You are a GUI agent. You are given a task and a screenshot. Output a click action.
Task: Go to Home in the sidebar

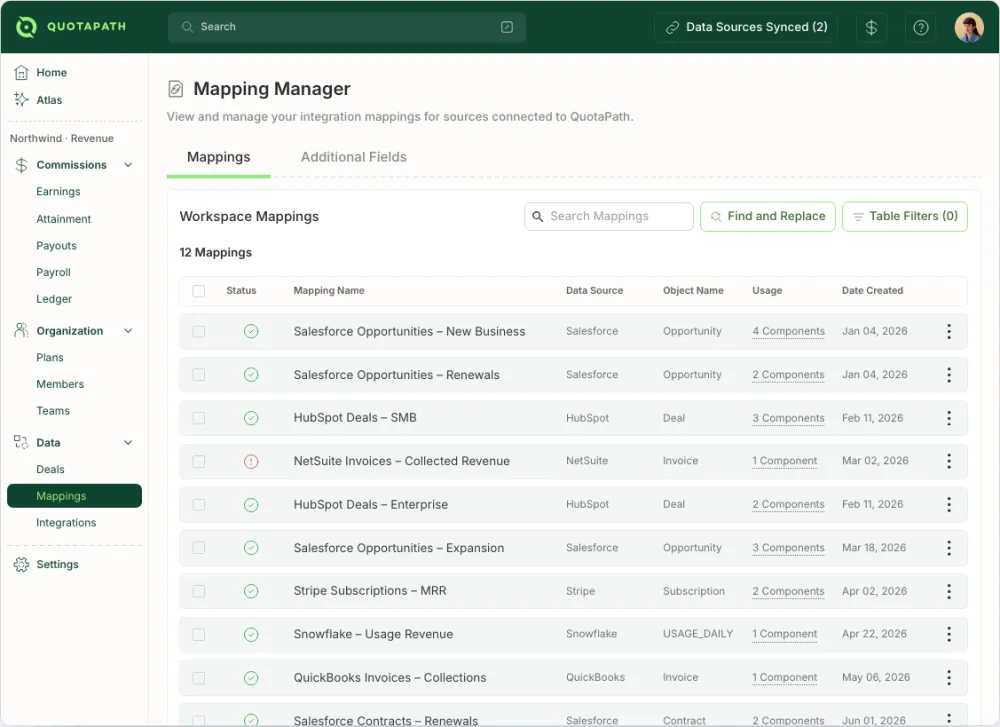pos(40,73)
